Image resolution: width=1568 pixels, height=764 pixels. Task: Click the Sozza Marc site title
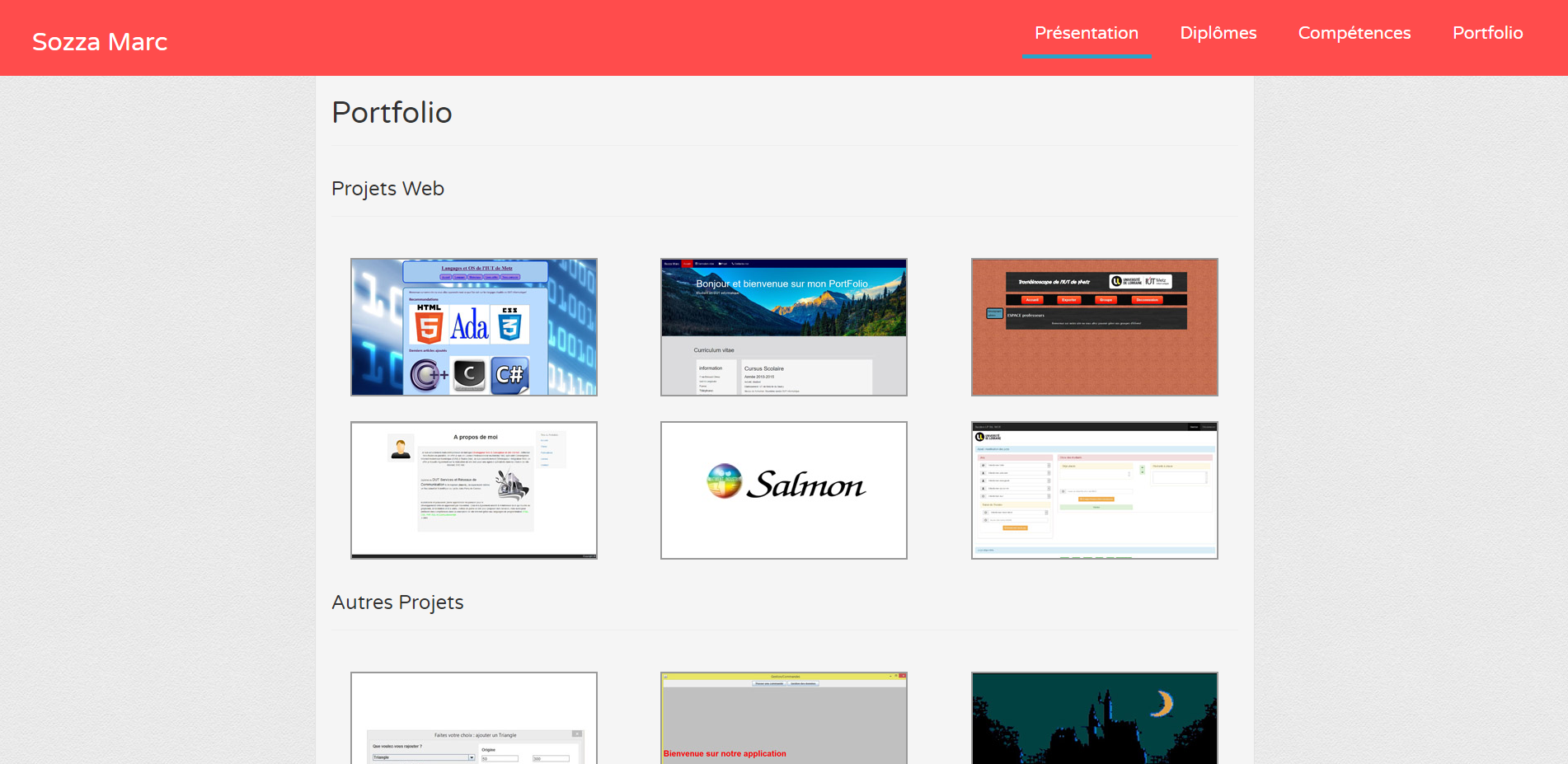pos(100,41)
